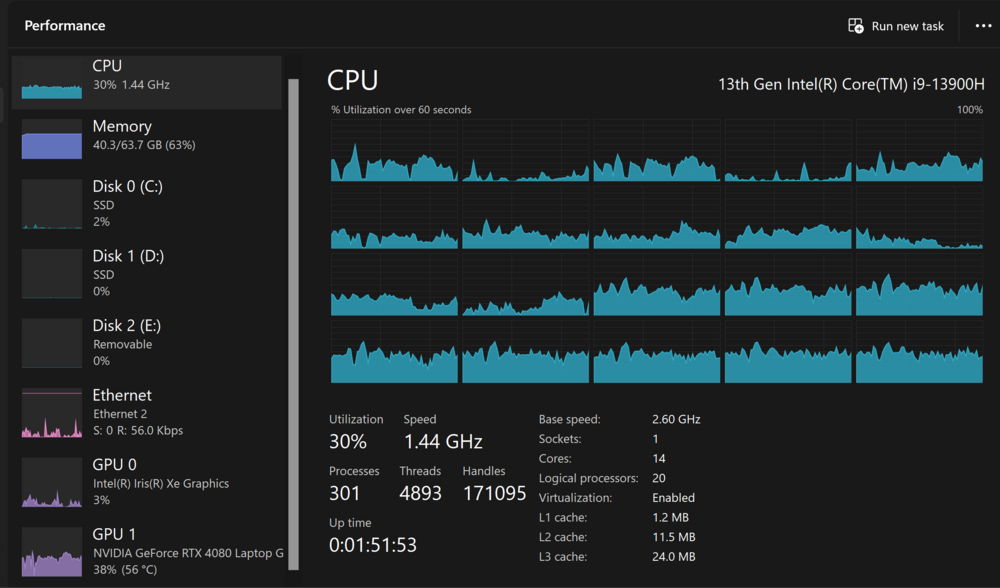The width and height of the screenshot is (1000, 588).
Task: Open the three-dot more options menu
Action: 983,26
